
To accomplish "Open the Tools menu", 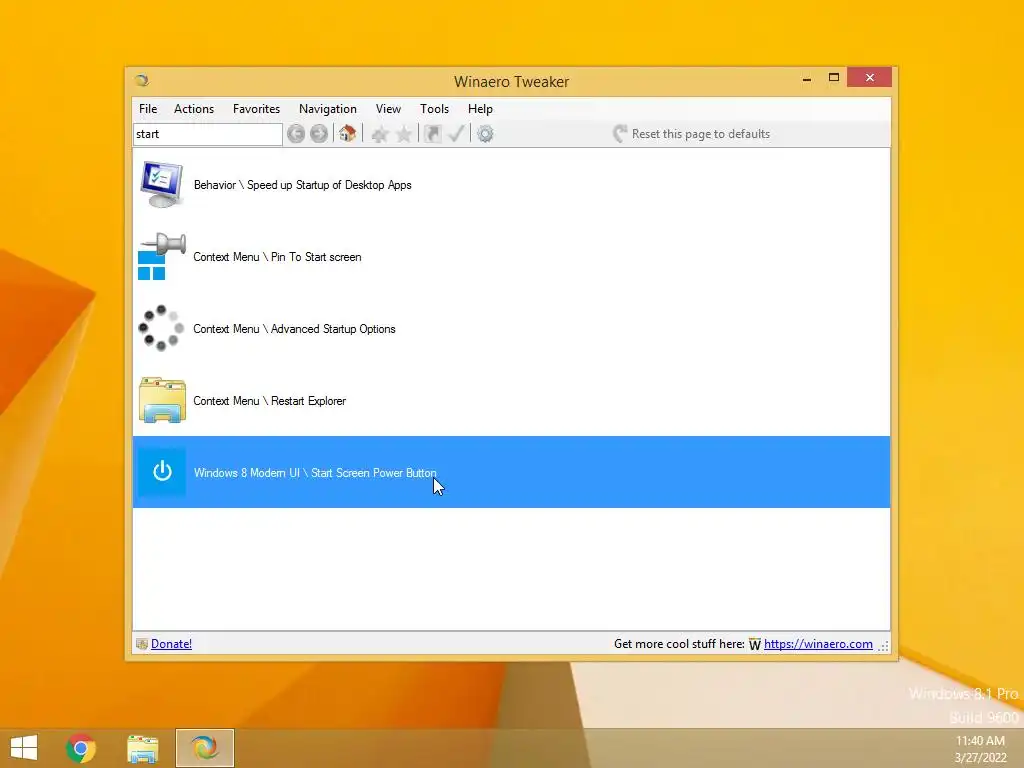I will point(434,109).
